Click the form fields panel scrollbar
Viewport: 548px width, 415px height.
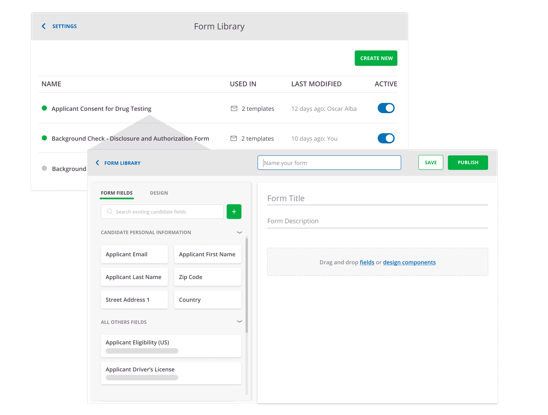[x=246, y=285]
